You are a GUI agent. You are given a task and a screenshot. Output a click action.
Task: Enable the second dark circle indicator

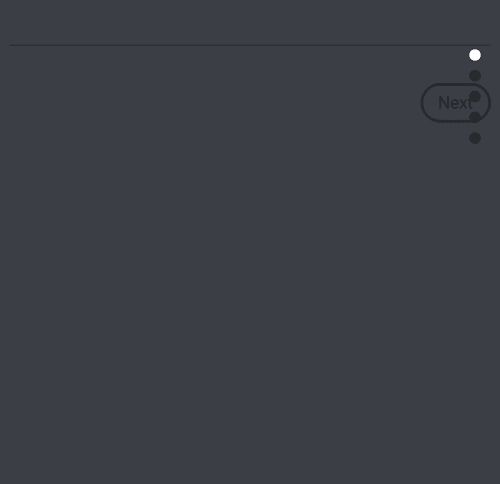[x=475, y=97]
